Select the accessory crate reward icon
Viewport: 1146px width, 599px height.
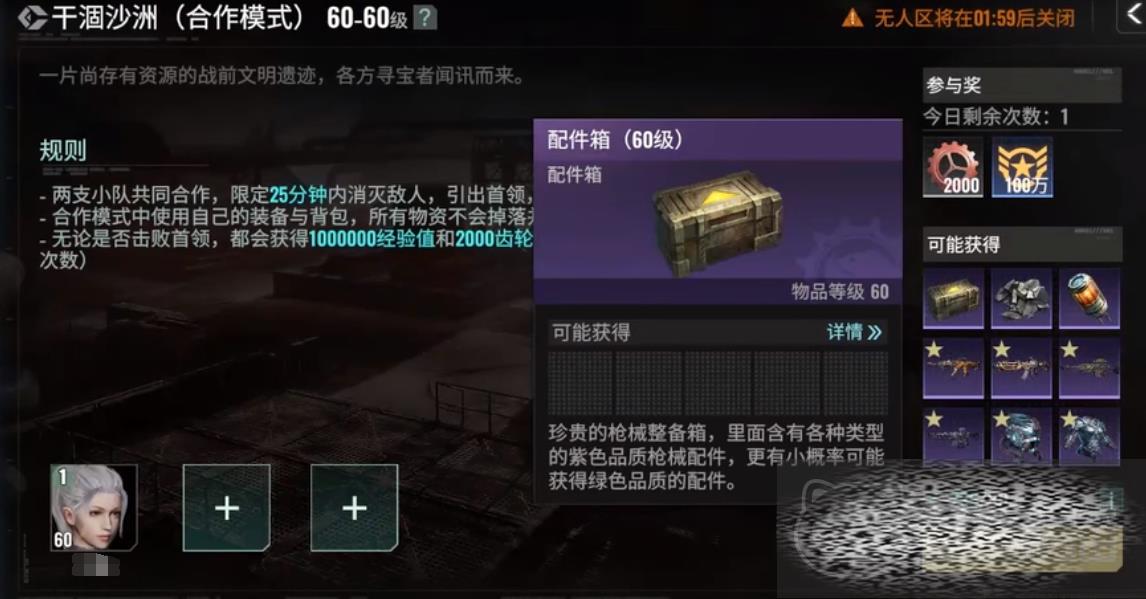(953, 298)
